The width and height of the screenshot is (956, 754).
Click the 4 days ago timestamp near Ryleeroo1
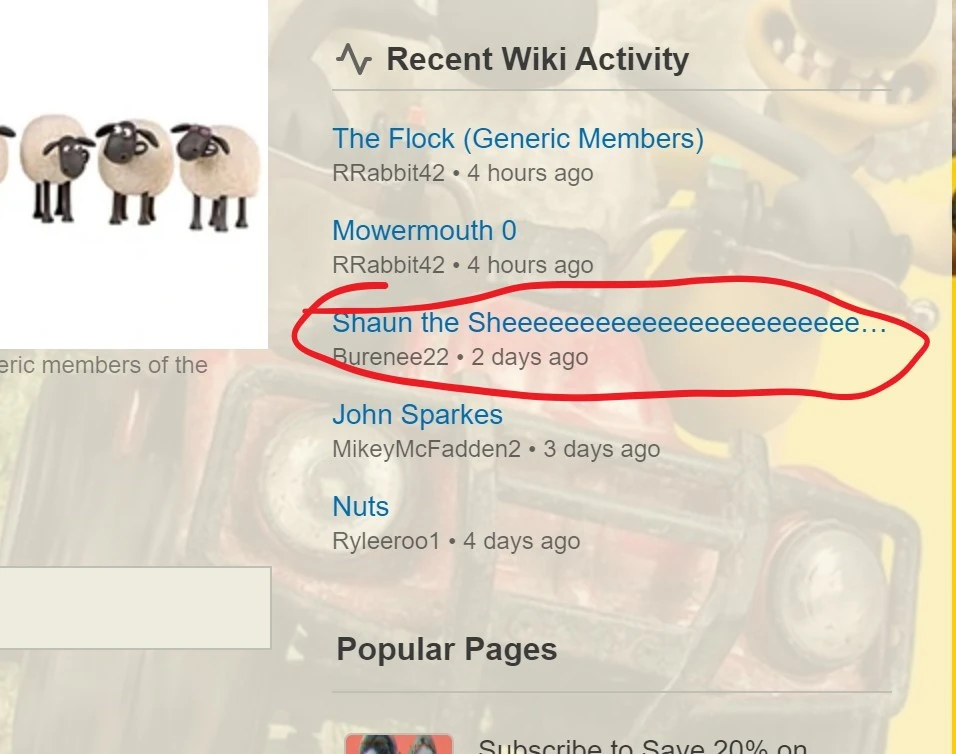[x=521, y=541]
